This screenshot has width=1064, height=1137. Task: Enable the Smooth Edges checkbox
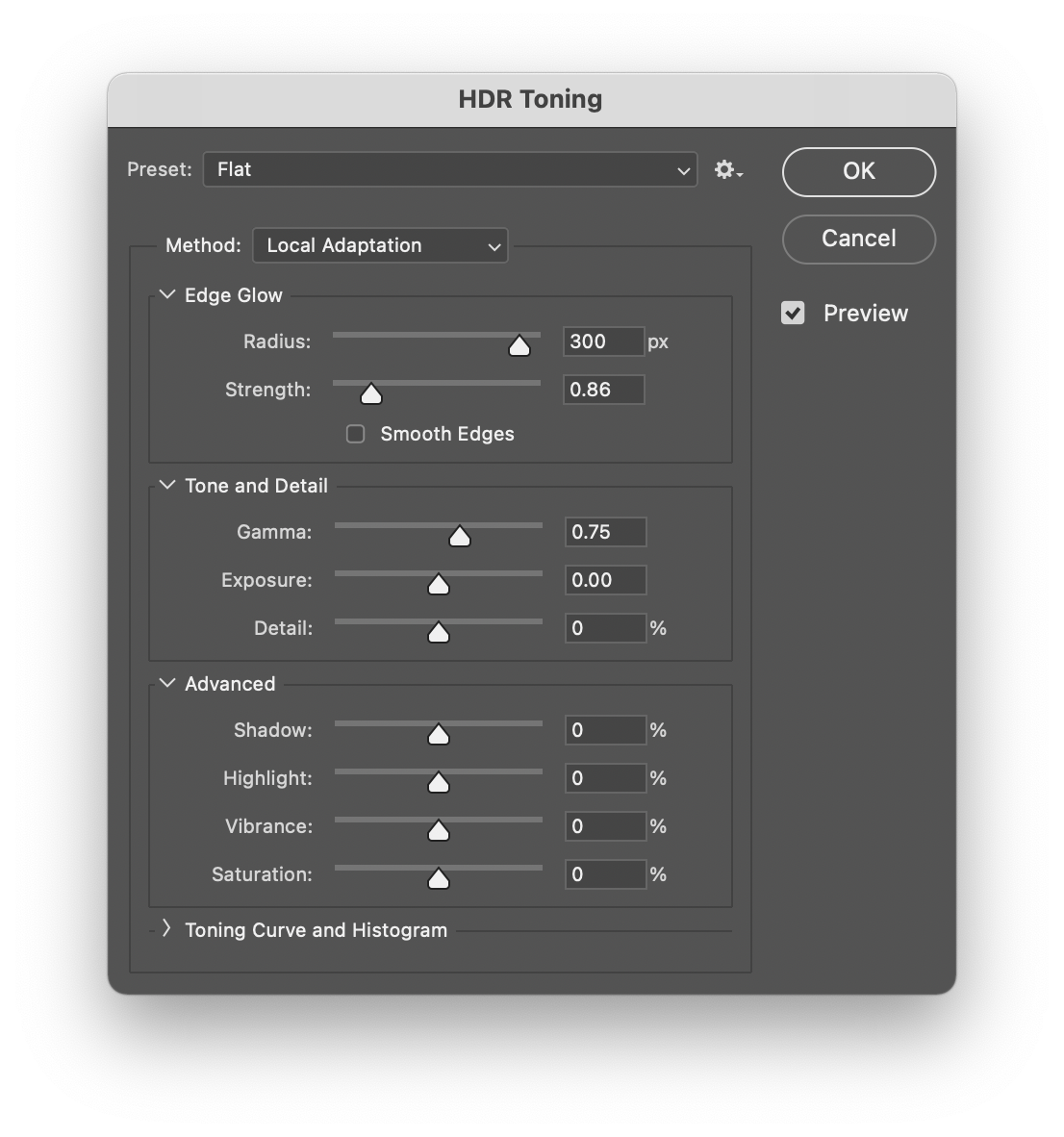coord(355,434)
